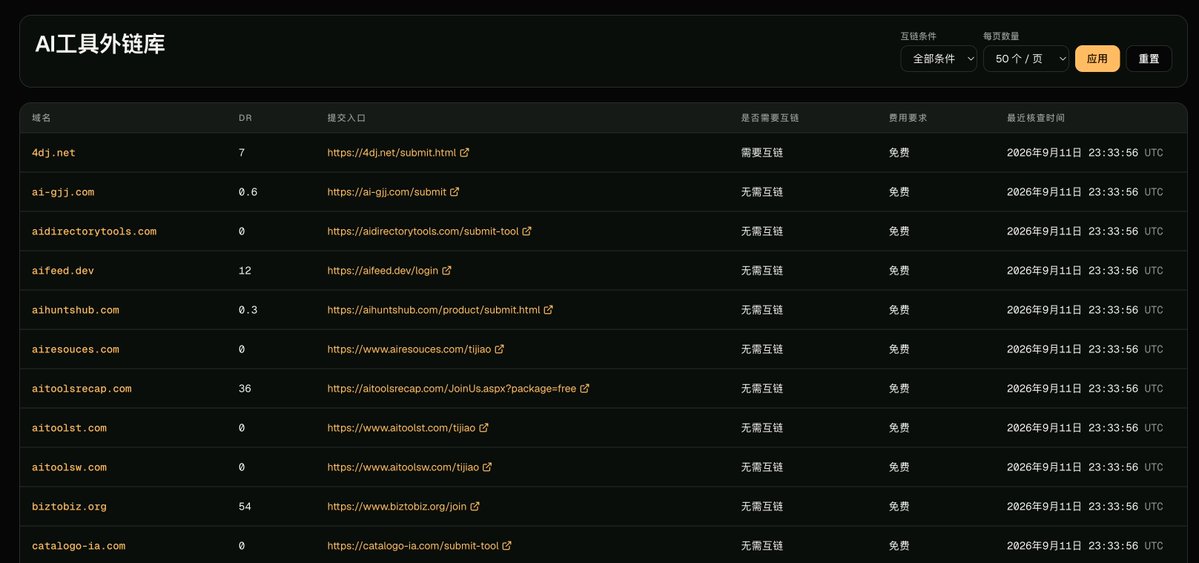Click DR value 0.3 in aihuntshub.com row
1199x563 pixels.
point(248,310)
